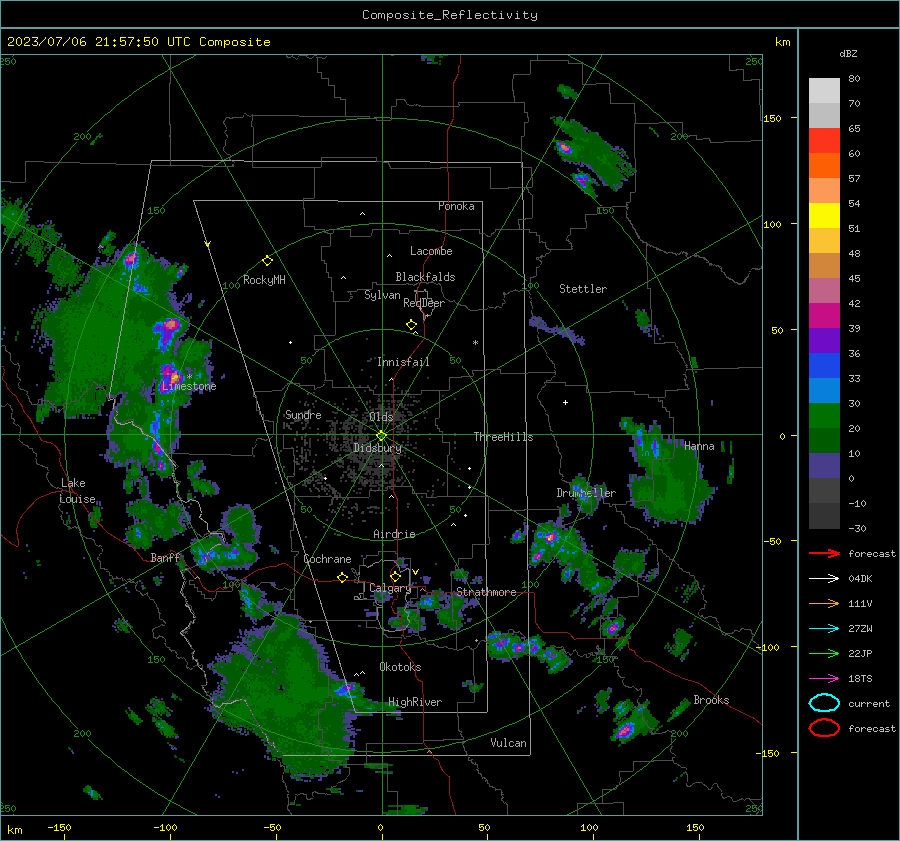The image size is (900, 841).
Task: Click the Banff label
Action: 165,557
